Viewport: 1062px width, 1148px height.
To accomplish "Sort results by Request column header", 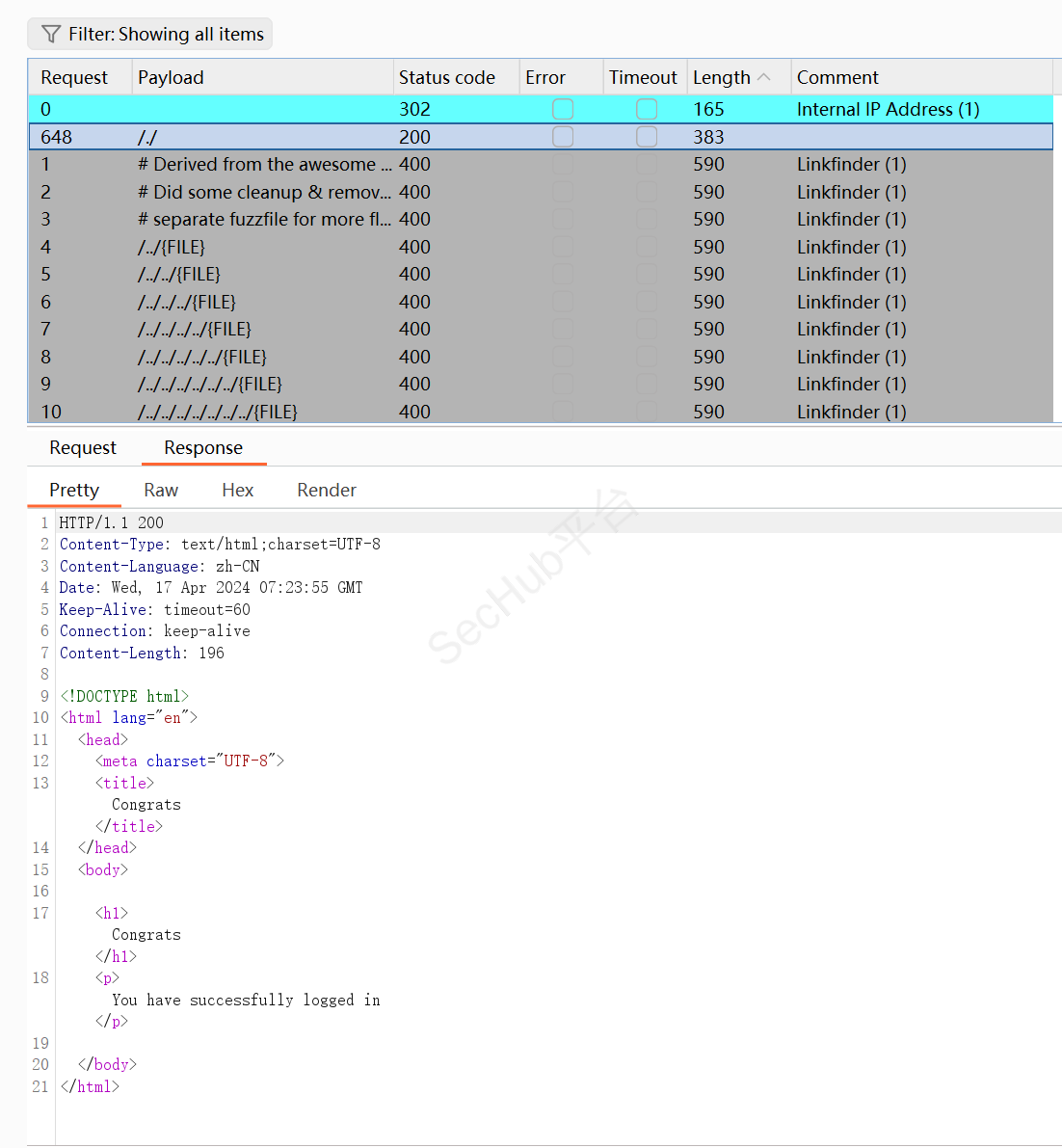I will click(74, 77).
